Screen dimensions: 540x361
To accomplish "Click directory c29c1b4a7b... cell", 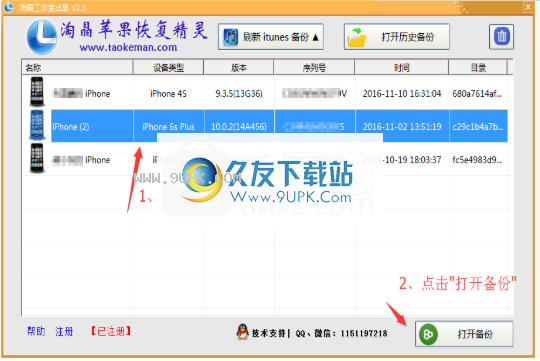I will pos(477,127).
